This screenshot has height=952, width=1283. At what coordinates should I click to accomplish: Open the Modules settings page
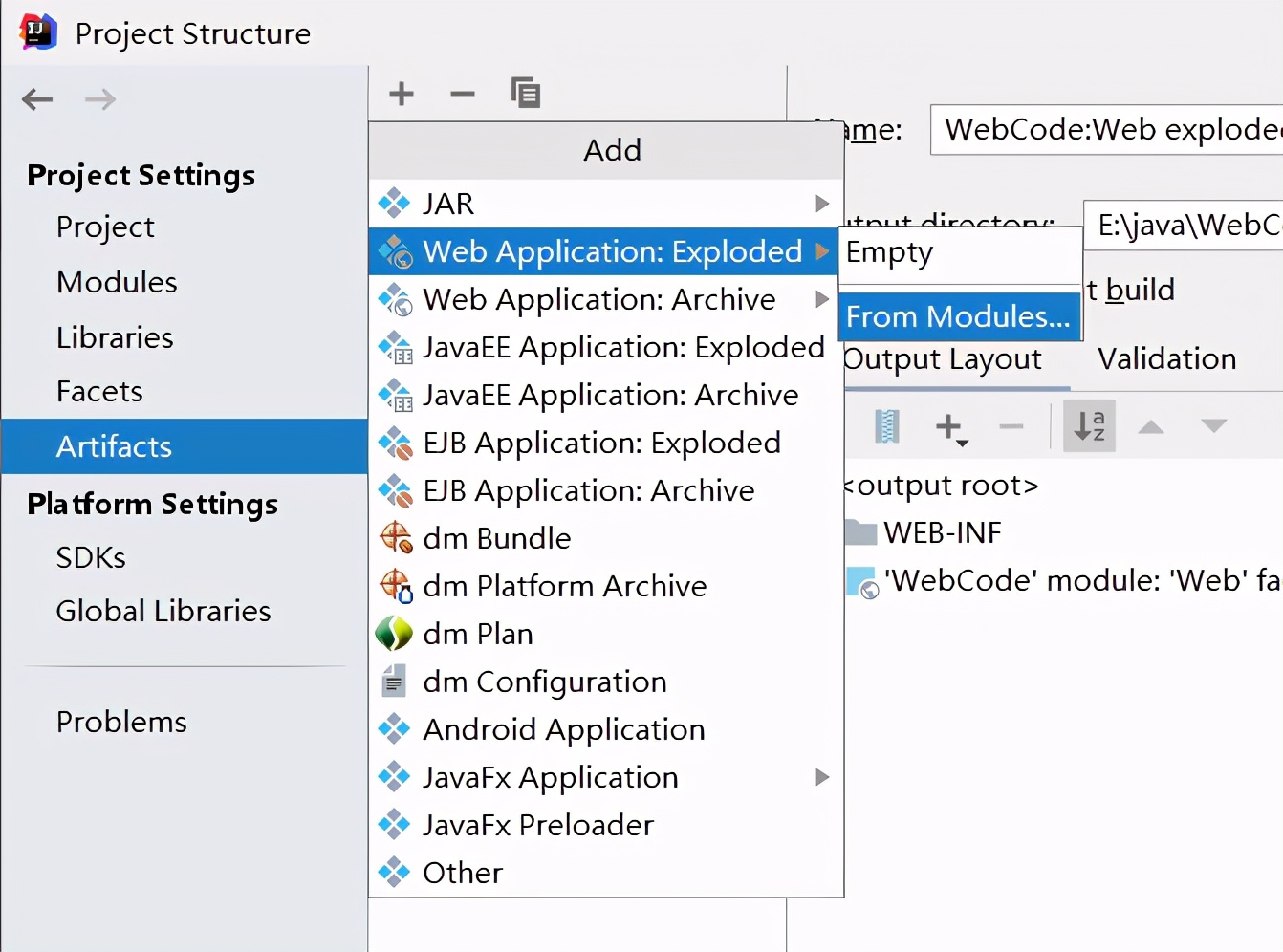pyautogui.click(x=117, y=282)
